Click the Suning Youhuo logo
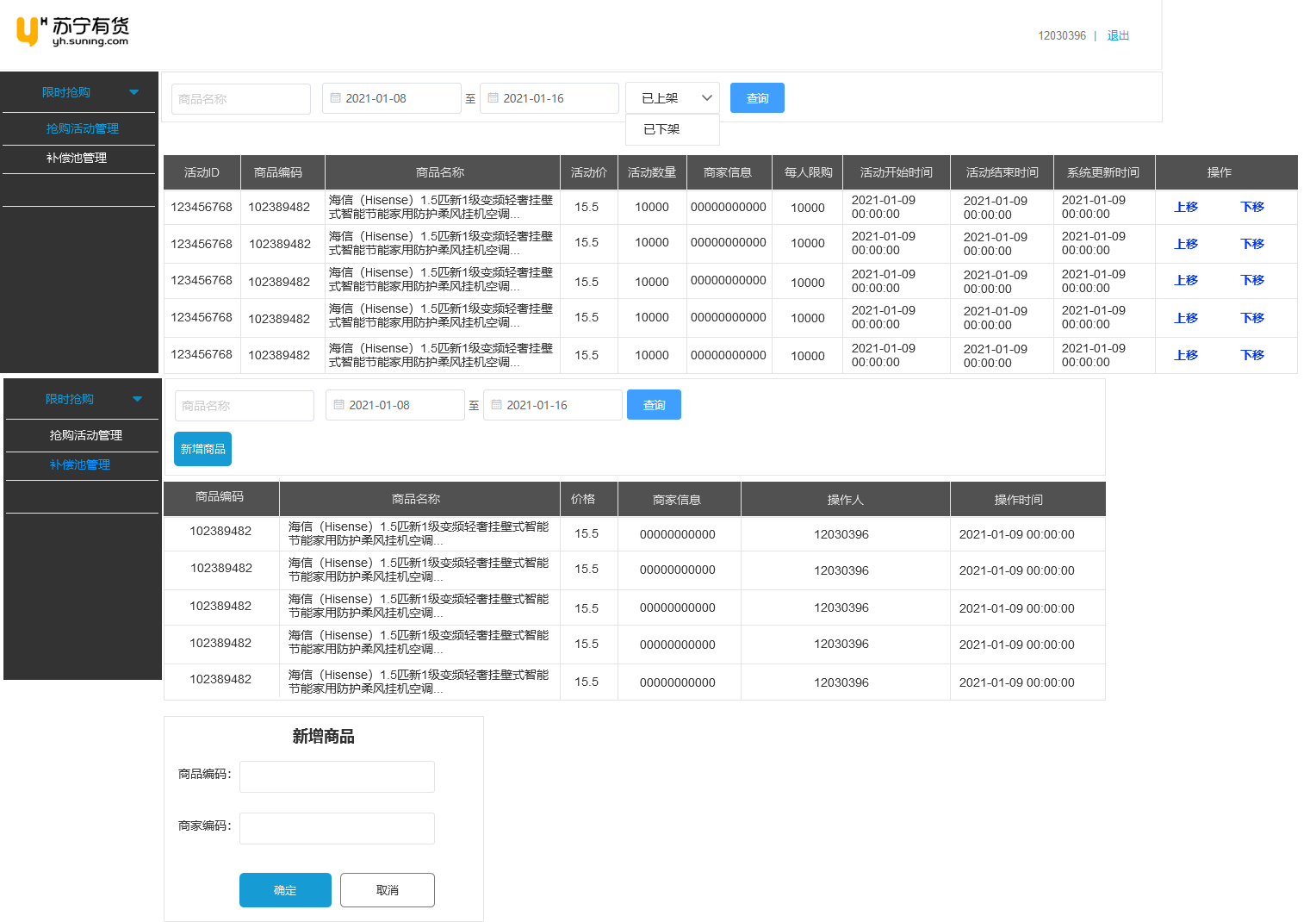Screen dimensions: 1316x922 pyautogui.click(x=72, y=31)
